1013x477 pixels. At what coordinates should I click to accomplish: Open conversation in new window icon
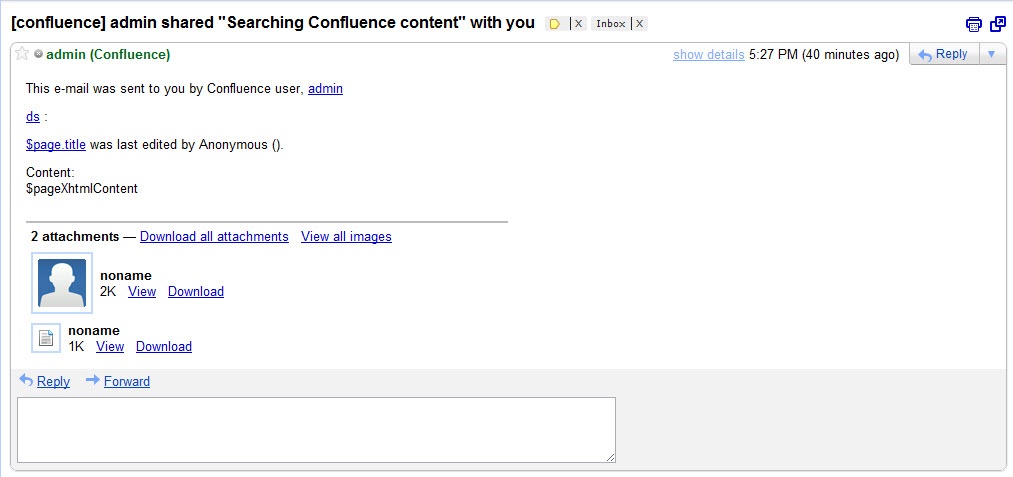click(997, 24)
